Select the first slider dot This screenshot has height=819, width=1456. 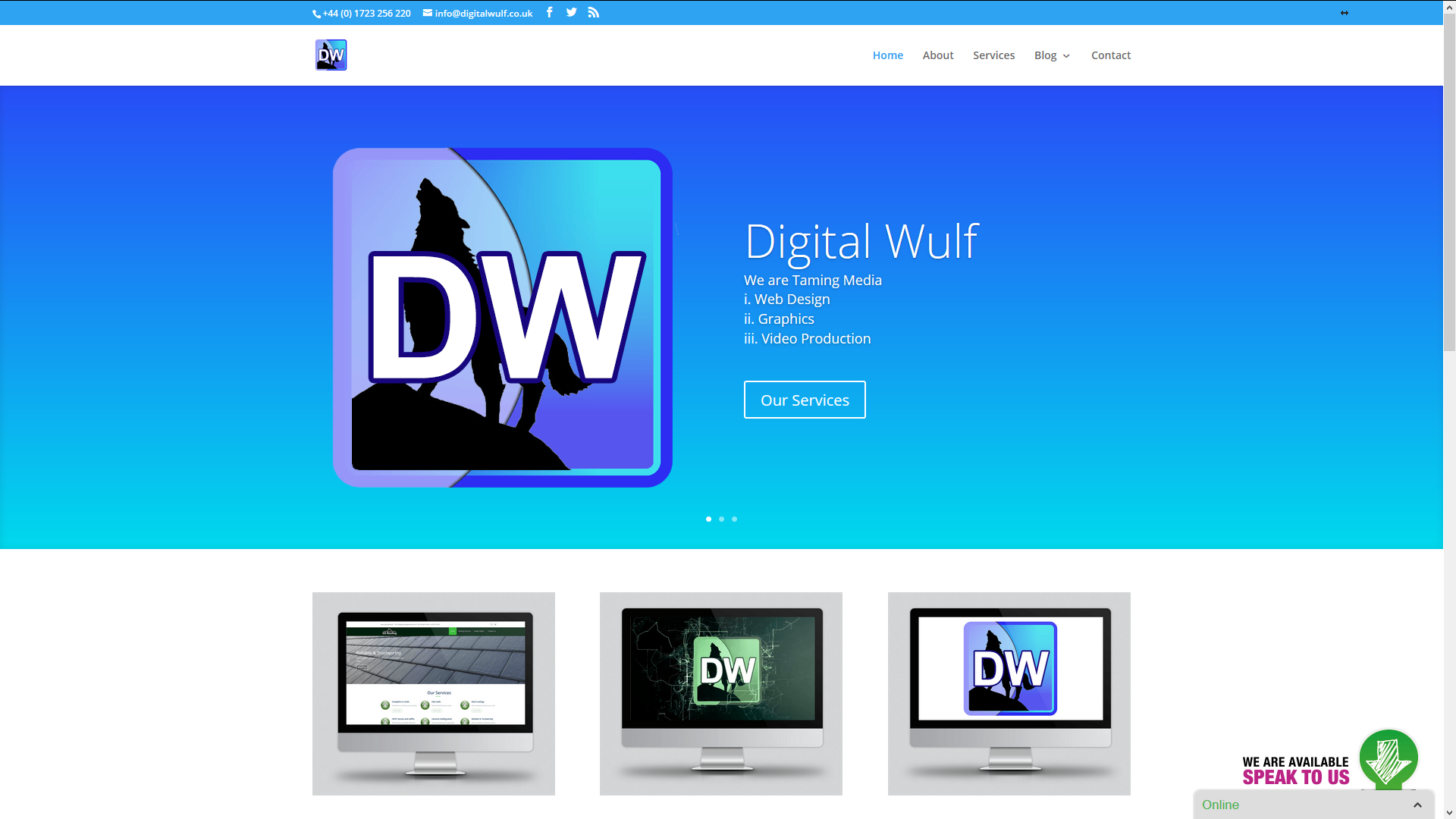point(708,519)
